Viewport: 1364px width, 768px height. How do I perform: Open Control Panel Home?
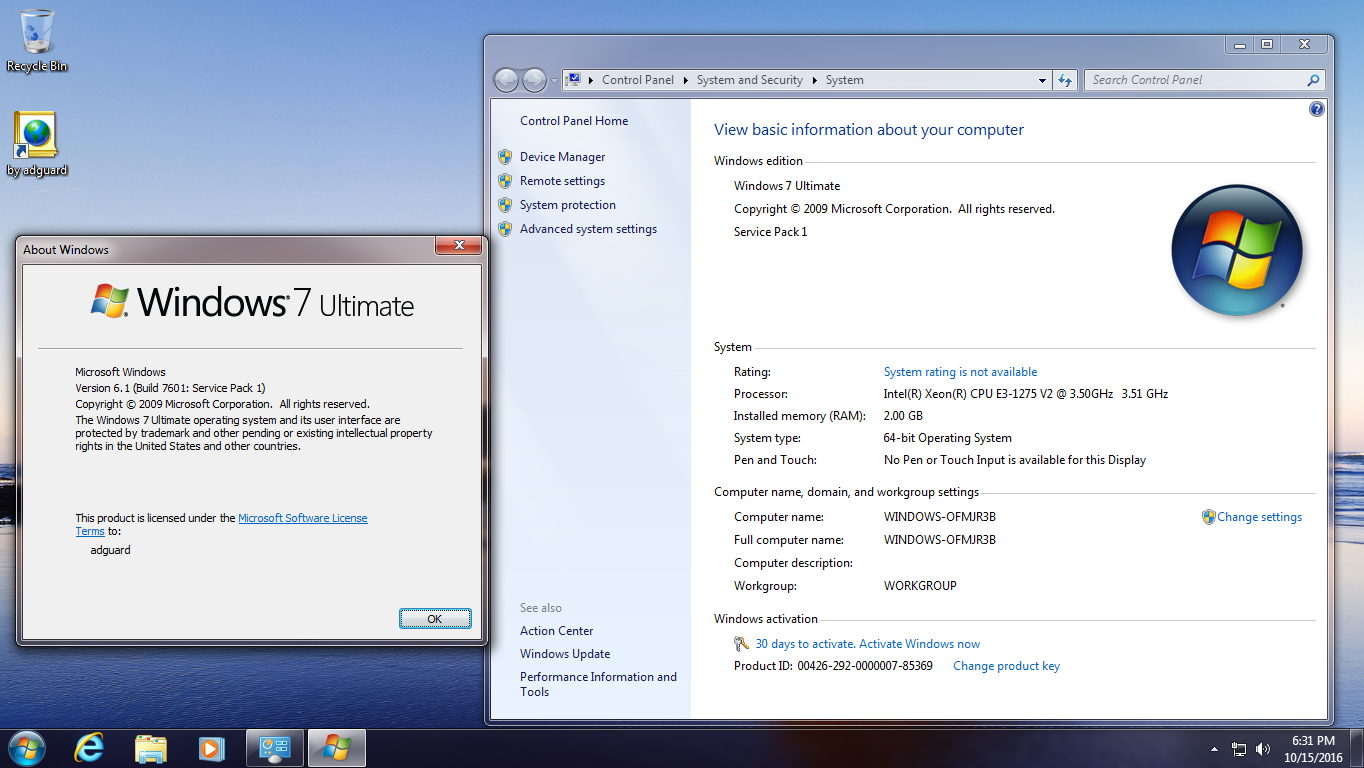[x=574, y=121]
